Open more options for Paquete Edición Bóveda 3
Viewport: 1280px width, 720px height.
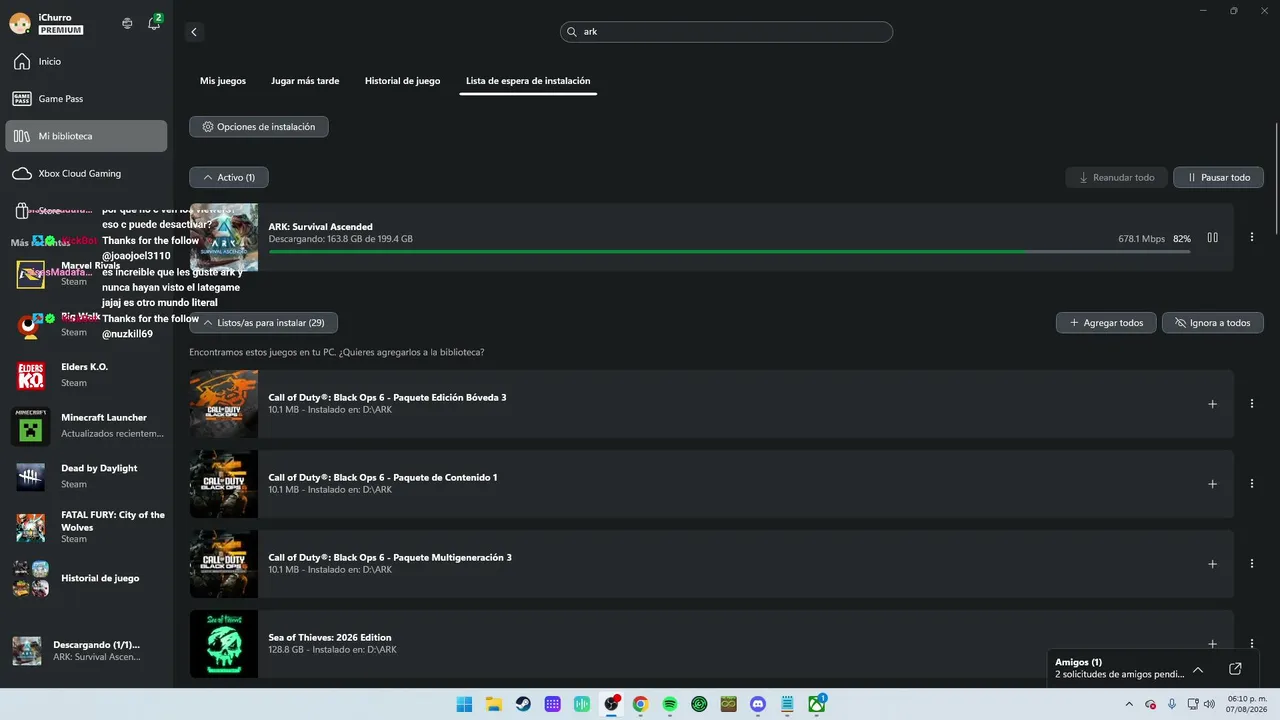(x=1252, y=404)
